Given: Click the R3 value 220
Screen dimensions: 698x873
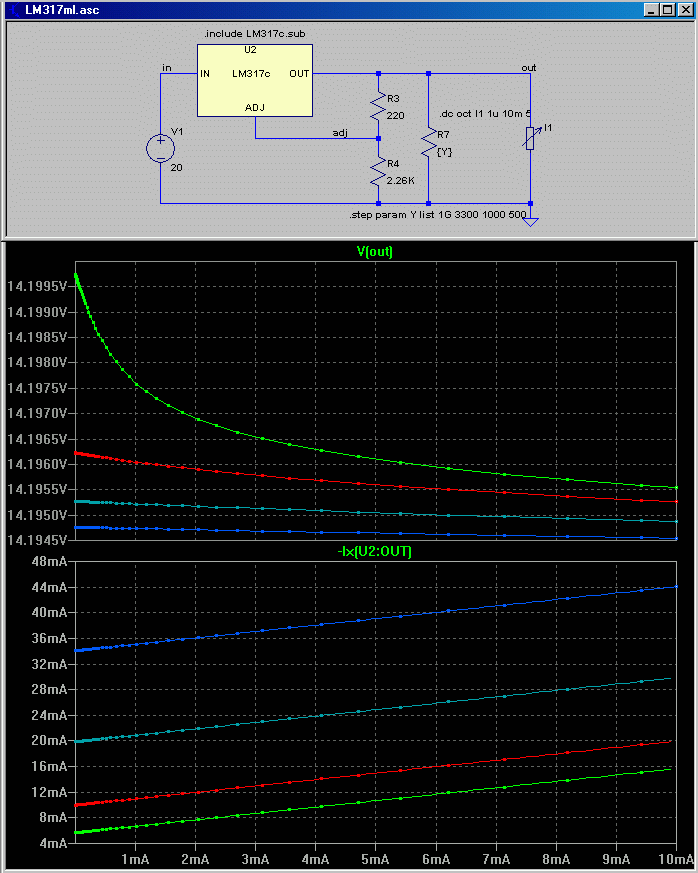Looking at the screenshot, I should [x=396, y=116].
